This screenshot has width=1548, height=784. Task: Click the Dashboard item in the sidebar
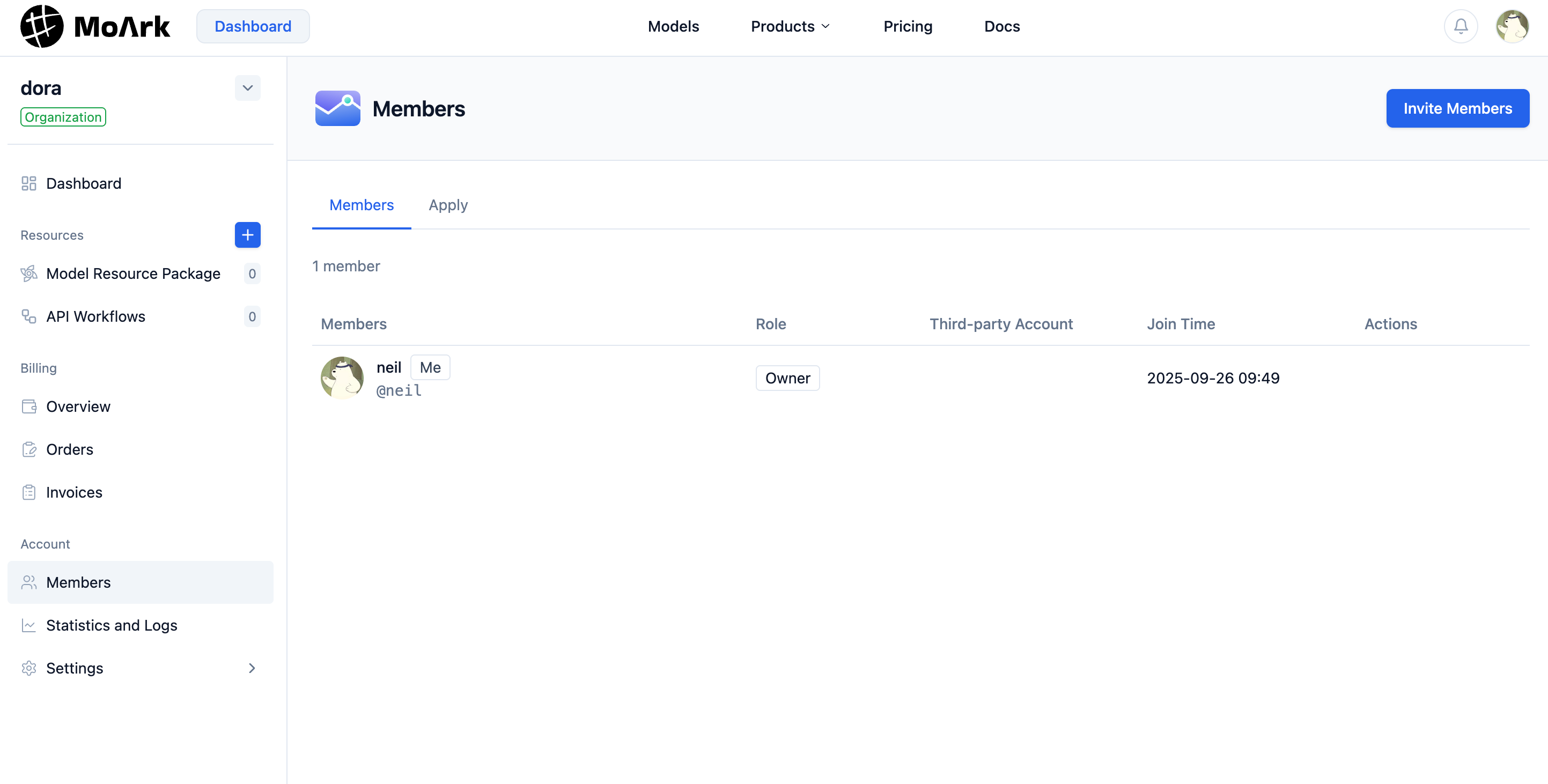(84, 183)
